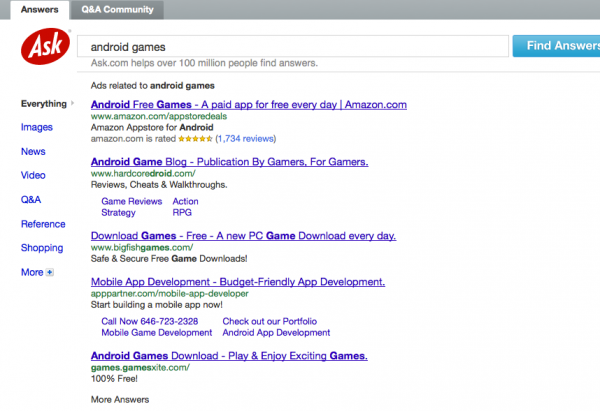Open the Android Game Blog link
This screenshot has width=600, height=411.
coord(229,161)
